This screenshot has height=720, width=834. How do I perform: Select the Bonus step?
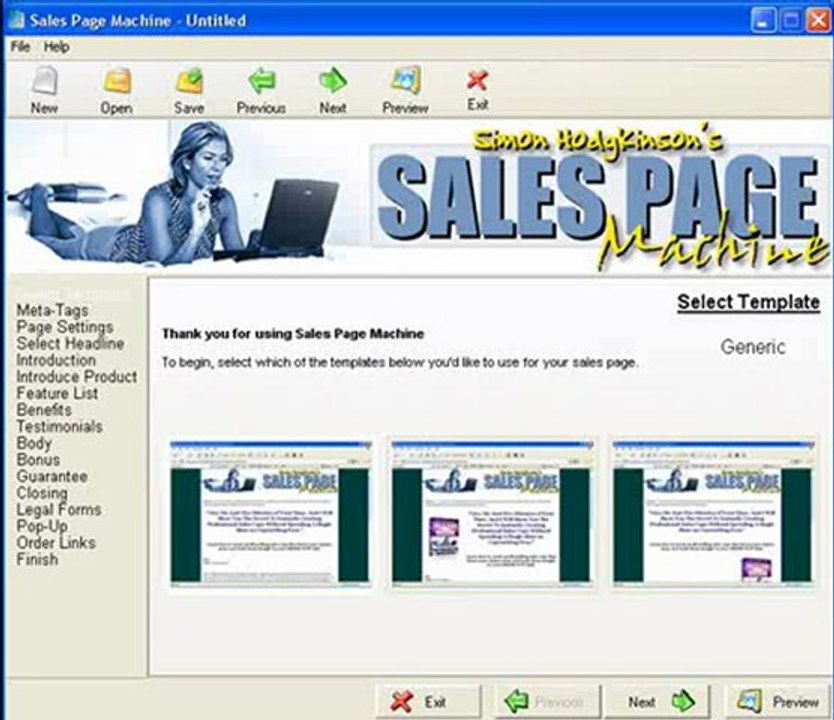[38, 459]
